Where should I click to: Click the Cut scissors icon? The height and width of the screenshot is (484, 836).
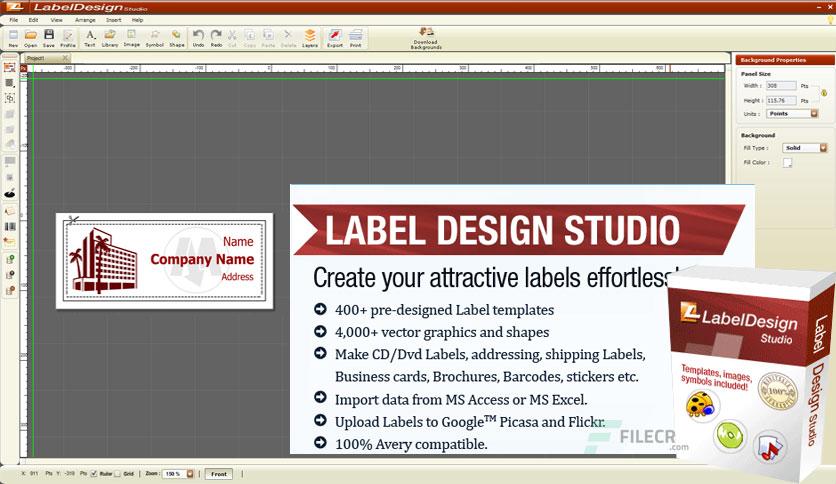coord(232,38)
